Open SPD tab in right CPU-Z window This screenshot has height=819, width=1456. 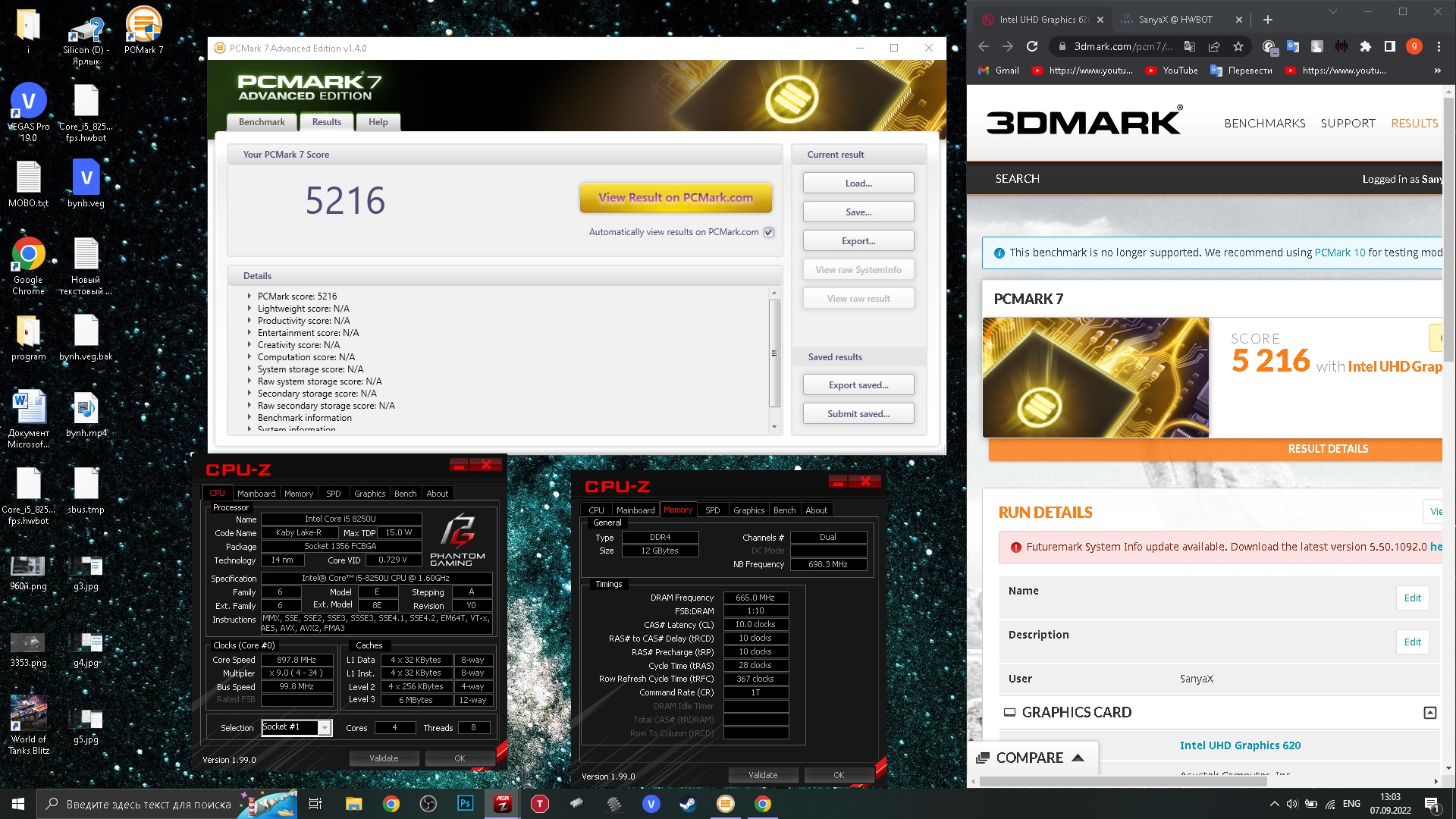click(712, 510)
